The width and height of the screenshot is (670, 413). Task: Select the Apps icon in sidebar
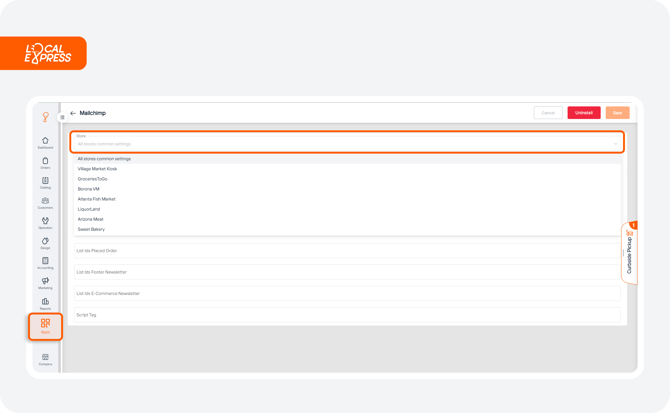(x=45, y=326)
